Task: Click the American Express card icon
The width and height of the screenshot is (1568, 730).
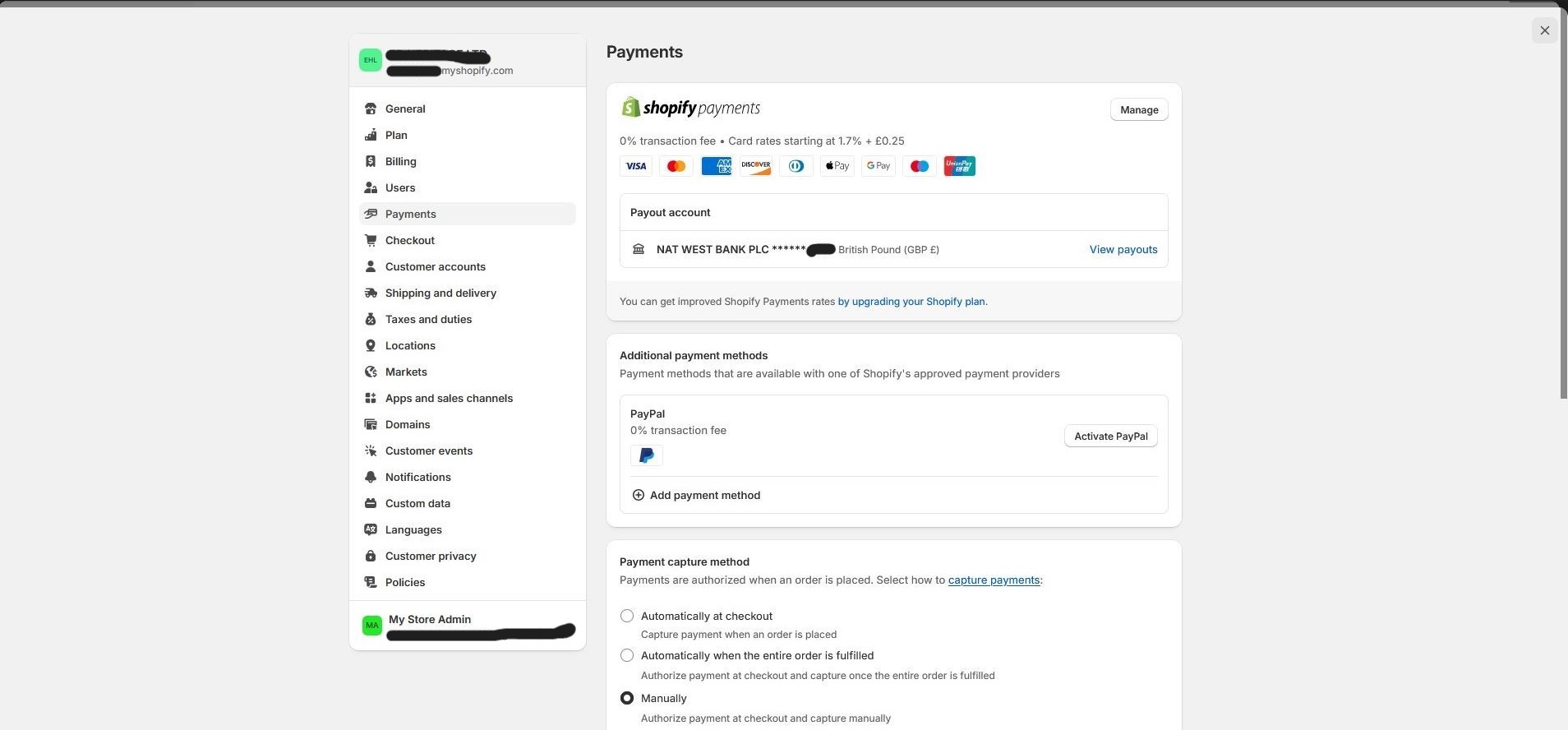Action: coord(717,166)
